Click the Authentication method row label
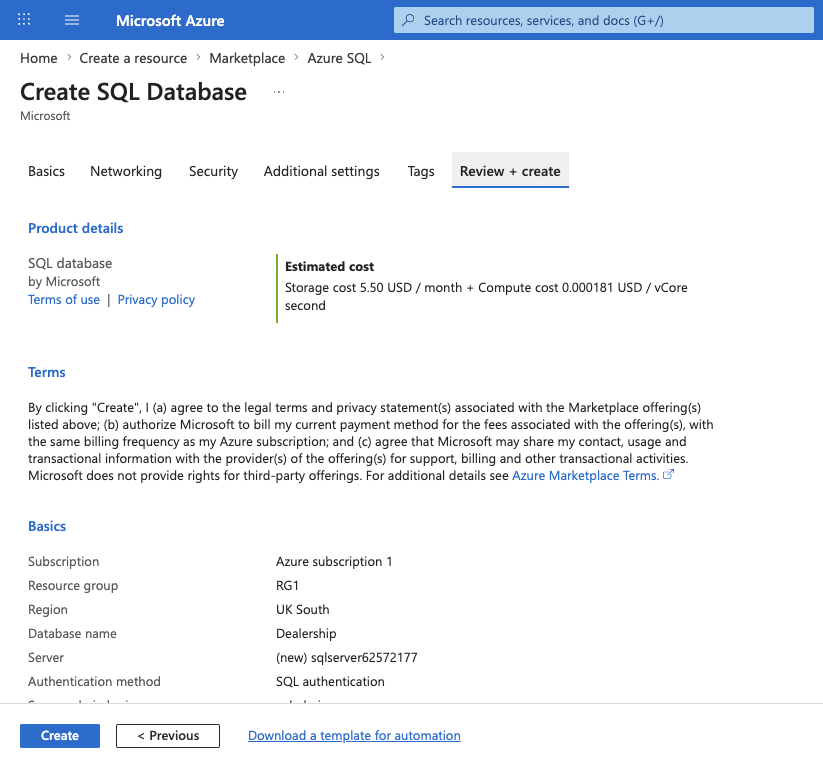 (x=94, y=681)
